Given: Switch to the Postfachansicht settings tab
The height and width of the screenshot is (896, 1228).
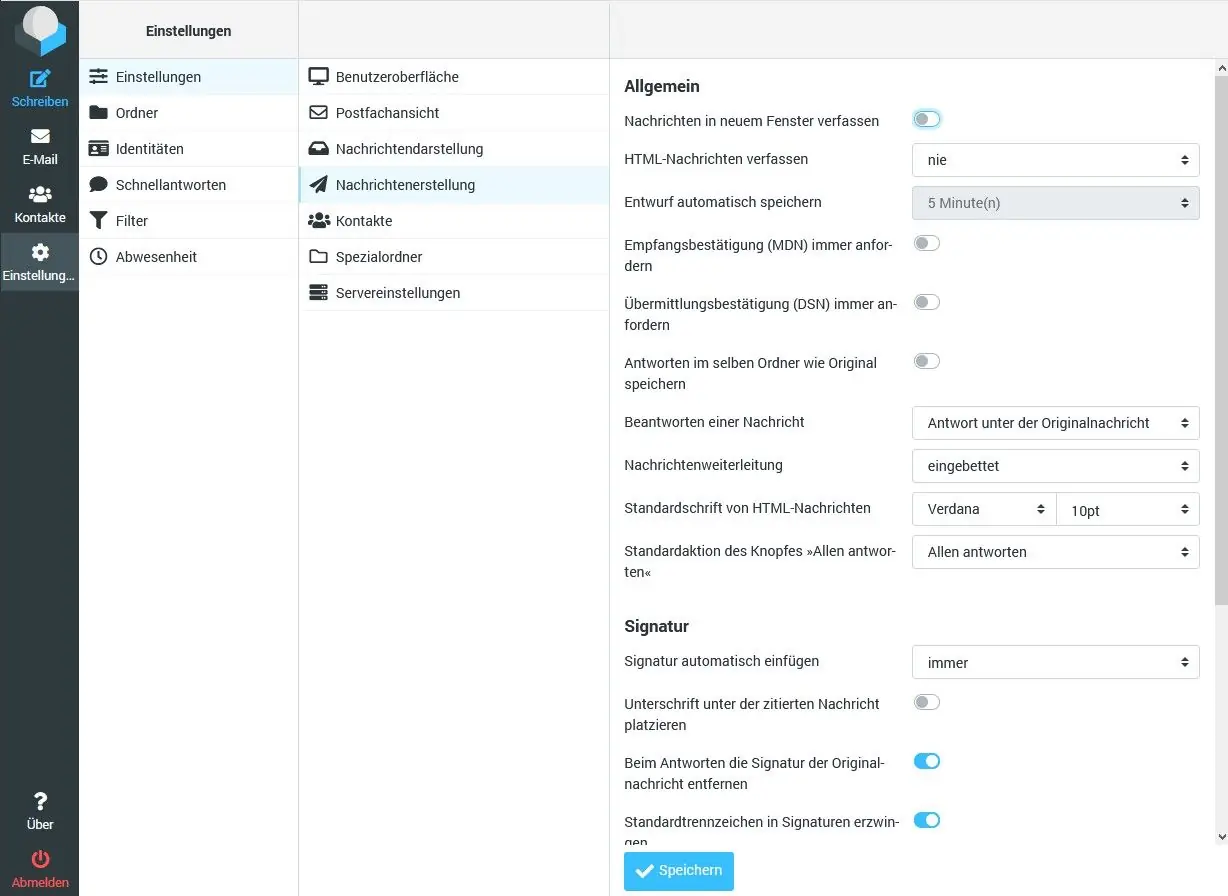Looking at the screenshot, I should (x=388, y=112).
